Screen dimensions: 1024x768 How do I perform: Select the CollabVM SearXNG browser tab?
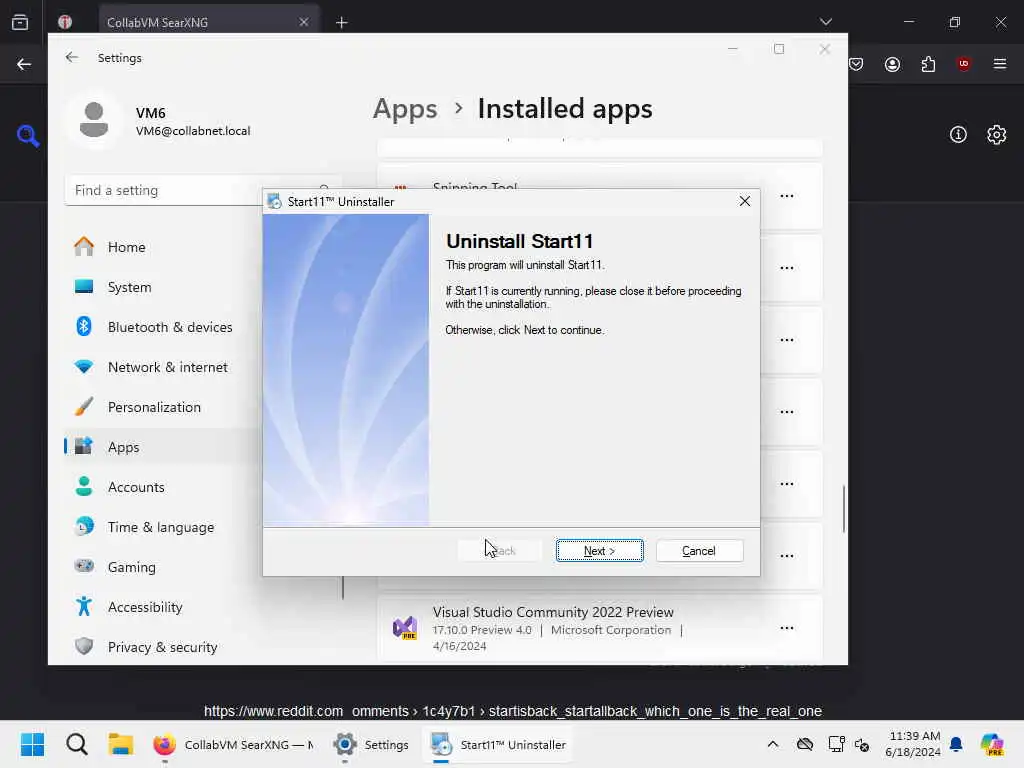tap(209, 22)
